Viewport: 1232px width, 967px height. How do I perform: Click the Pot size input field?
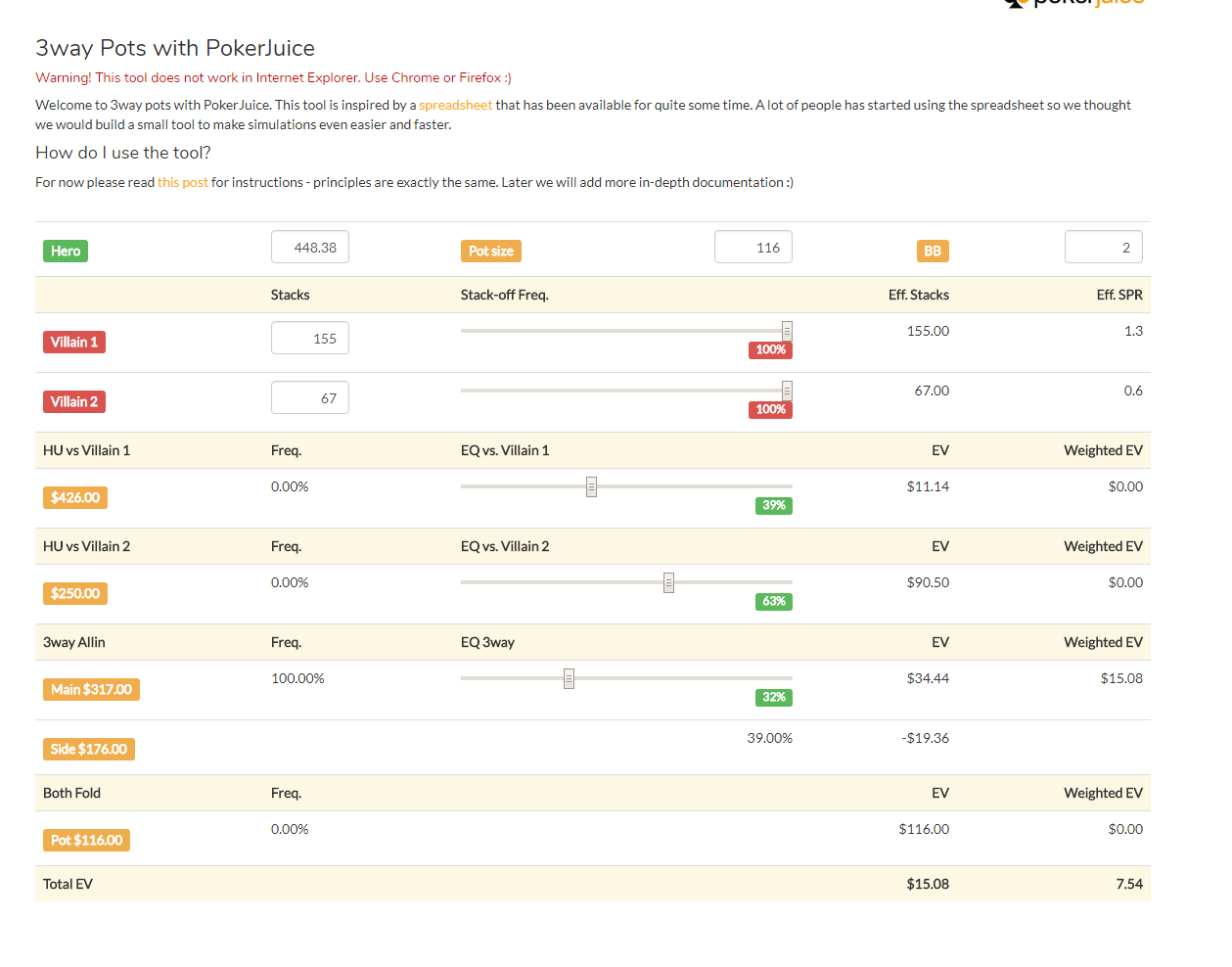coord(753,248)
